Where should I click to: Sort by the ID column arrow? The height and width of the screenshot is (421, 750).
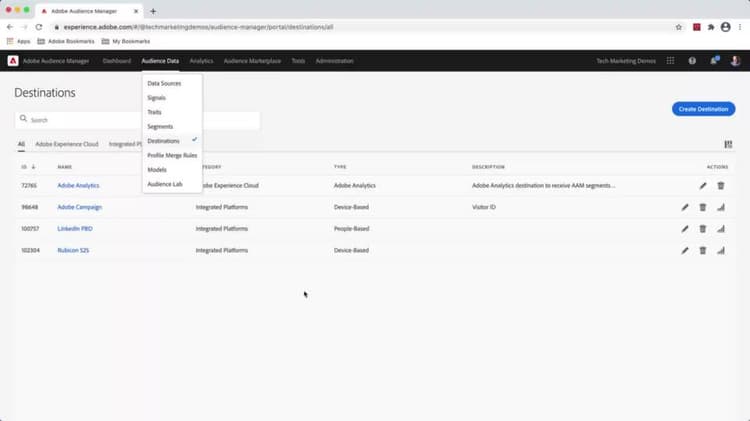(x=33, y=167)
